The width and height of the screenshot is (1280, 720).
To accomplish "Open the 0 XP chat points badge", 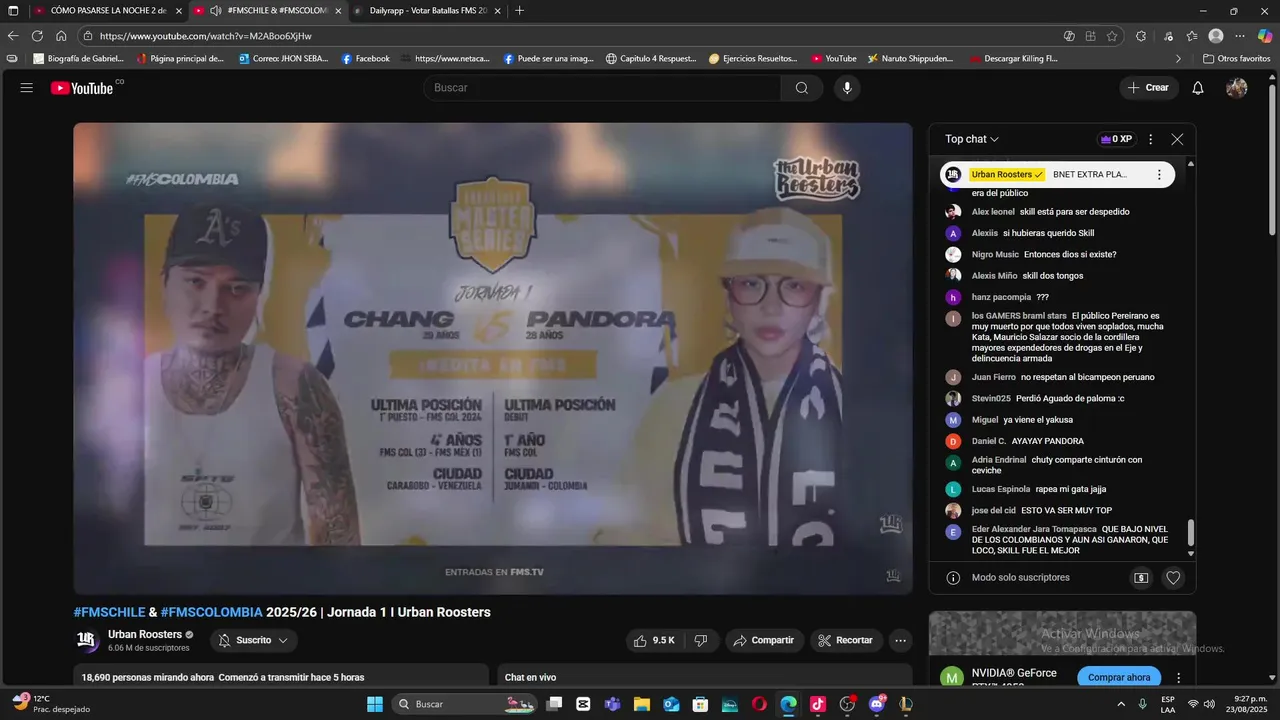I will [x=1116, y=140].
